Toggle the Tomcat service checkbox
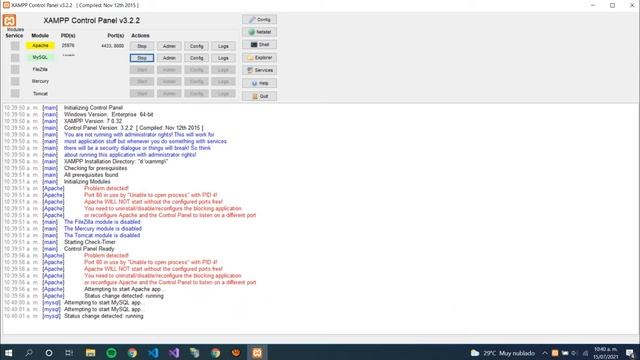Viewport: 640px width, 360px height. [15, 93]
